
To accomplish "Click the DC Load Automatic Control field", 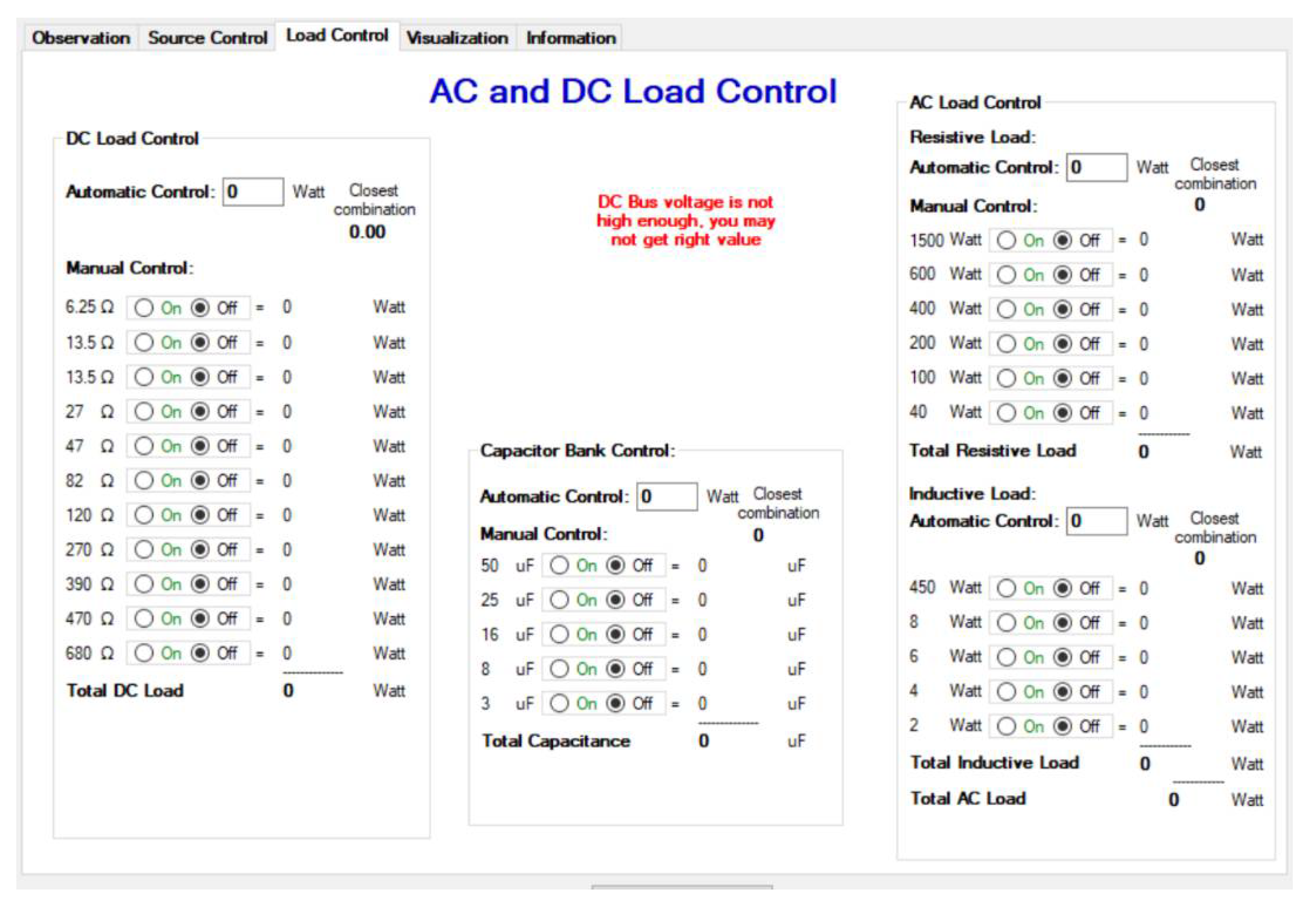I will 253,192.
